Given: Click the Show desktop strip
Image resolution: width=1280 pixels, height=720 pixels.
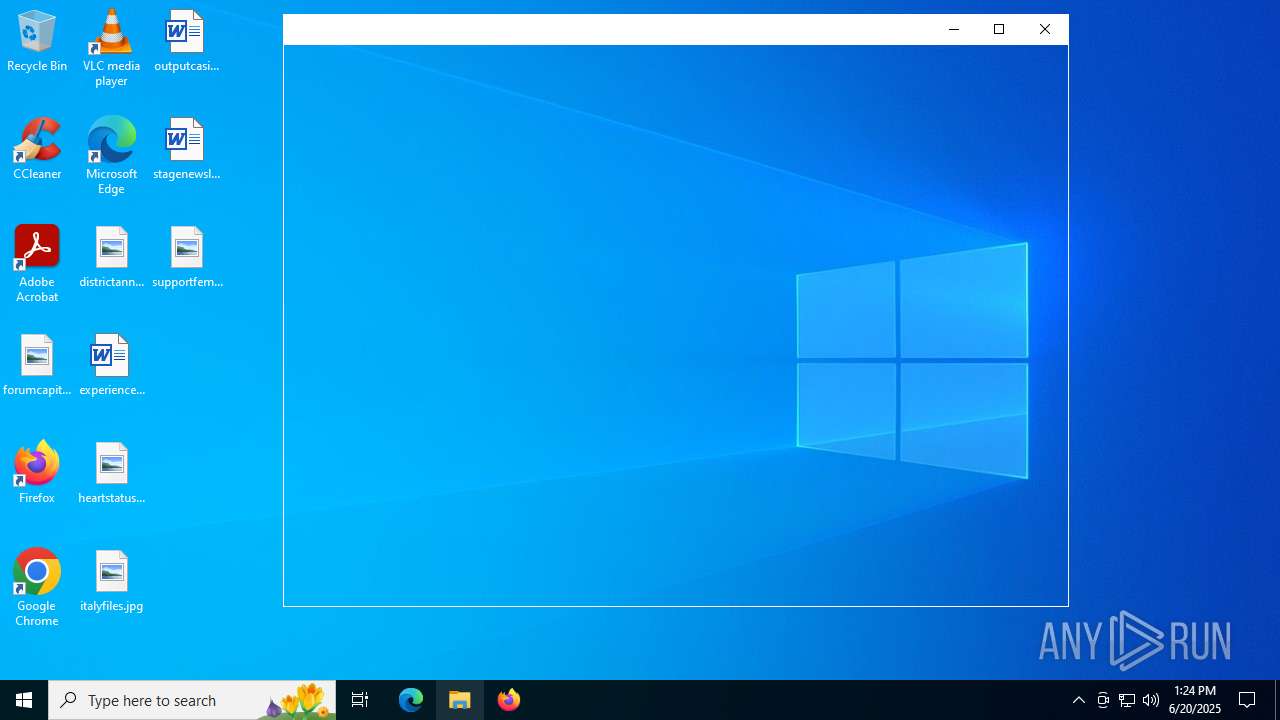Looking at the screenshot, I should click(1277, 700).
